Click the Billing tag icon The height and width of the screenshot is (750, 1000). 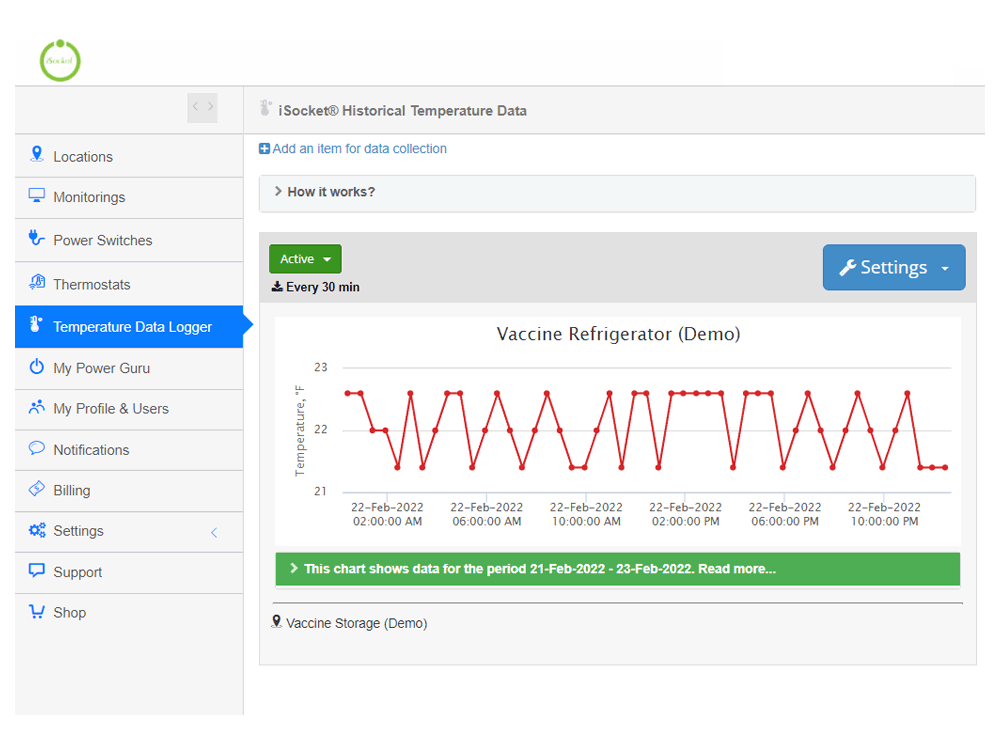point(37,490)
